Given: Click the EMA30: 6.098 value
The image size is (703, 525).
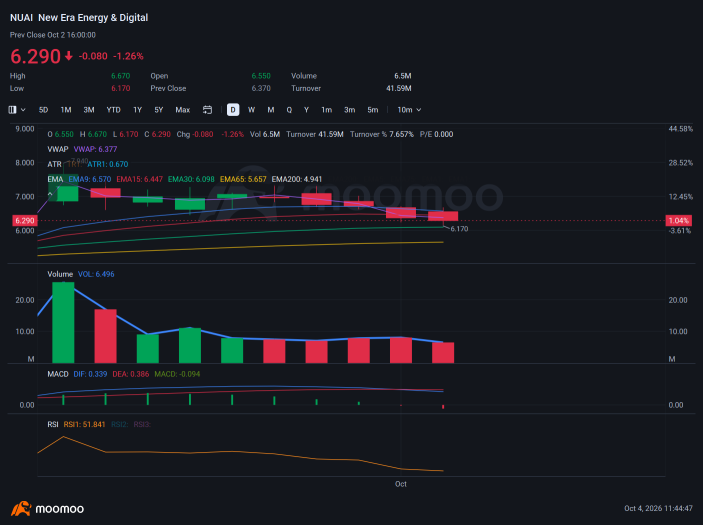Looking at the screenshot, I should (x=191, y=179).
